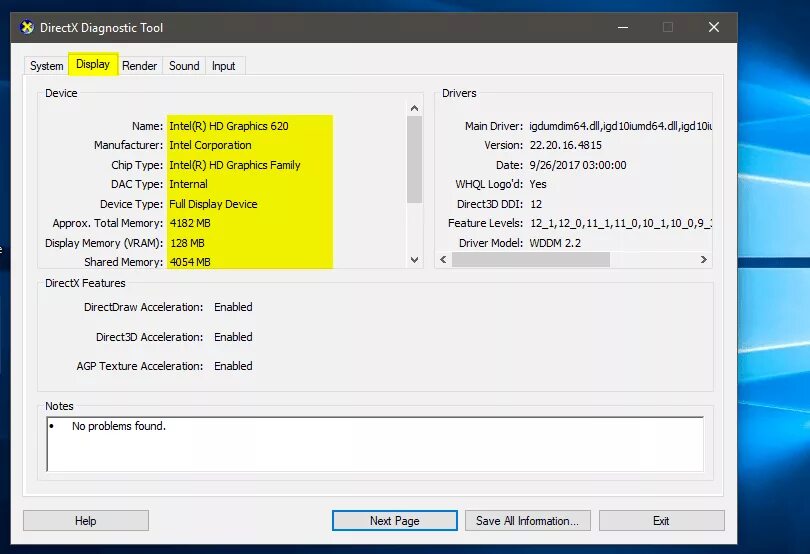This screenshot has width=810, height=554.
Task: Click the Drivers horizontal scrollbar thumb
Action: click(x=531, y=259)
